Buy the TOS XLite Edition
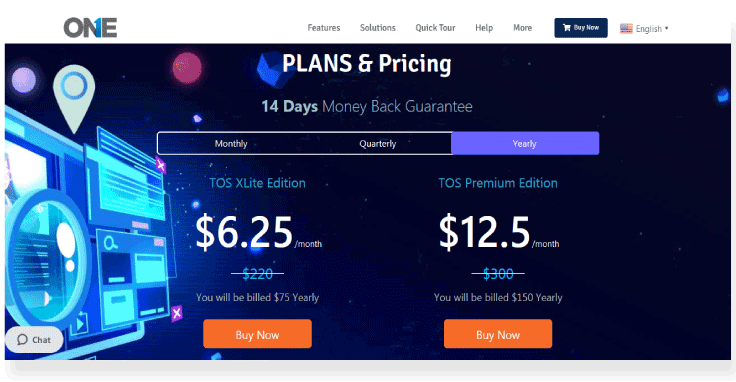The width and height of the screenshot is (736, 382). [x=257, y=334]
